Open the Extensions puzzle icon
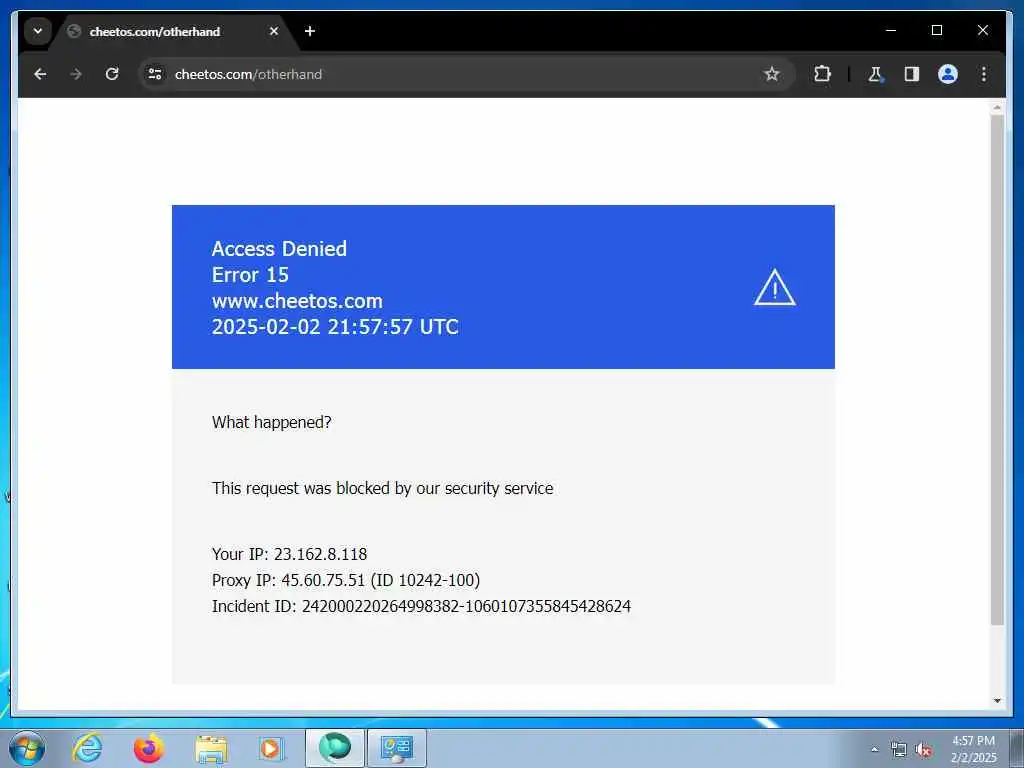The width and height of the screenshot is (1024, 768). coord(822,74)
